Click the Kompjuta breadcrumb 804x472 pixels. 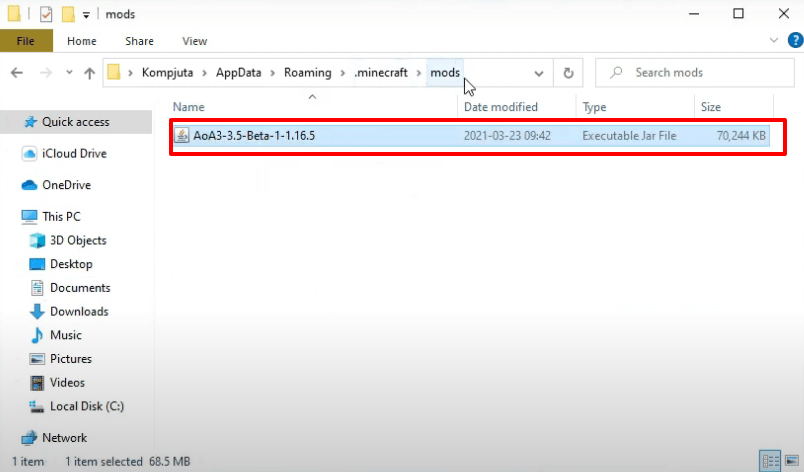pyautogui.click(x=167, y=73)
